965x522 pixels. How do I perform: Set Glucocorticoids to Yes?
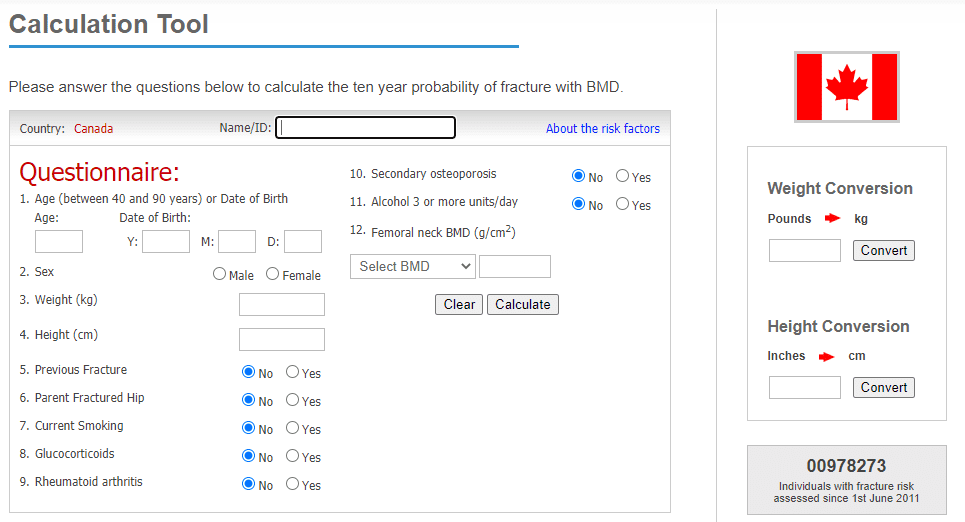(292, 456)
